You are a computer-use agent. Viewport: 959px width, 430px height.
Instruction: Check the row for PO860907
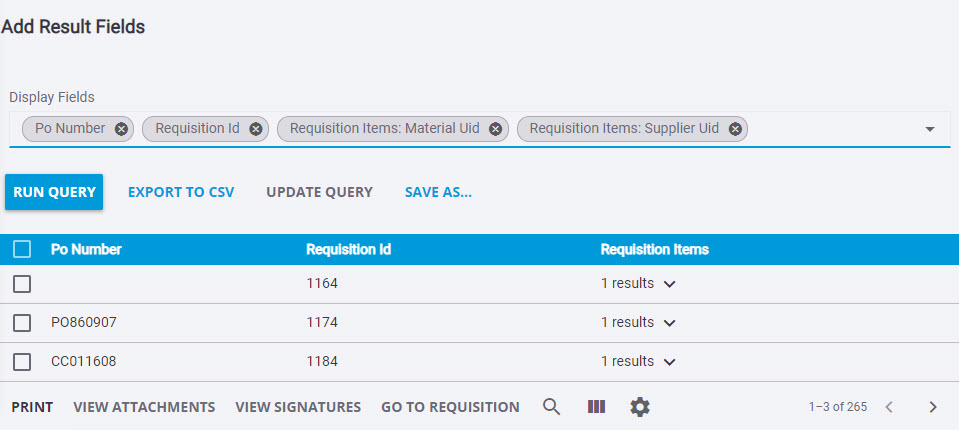point(22,323)
